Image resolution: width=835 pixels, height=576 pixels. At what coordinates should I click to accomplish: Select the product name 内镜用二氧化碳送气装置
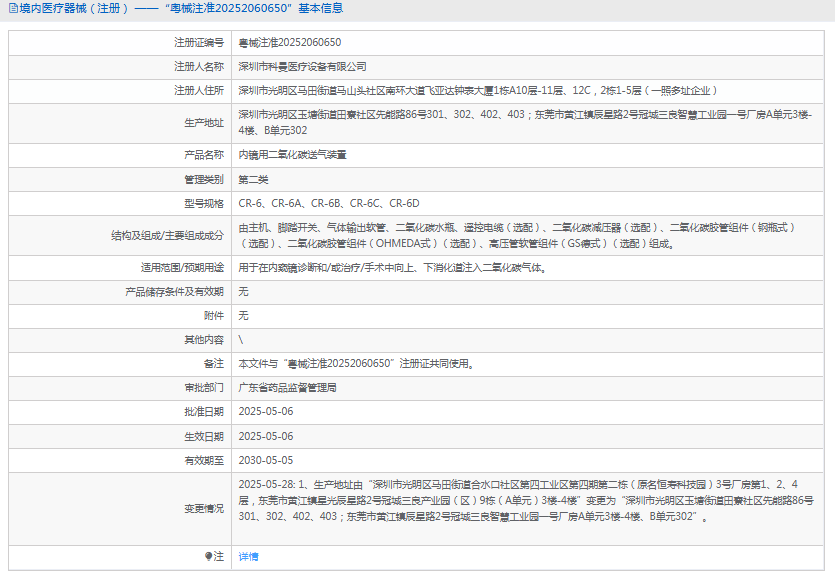tap(292, 155)
